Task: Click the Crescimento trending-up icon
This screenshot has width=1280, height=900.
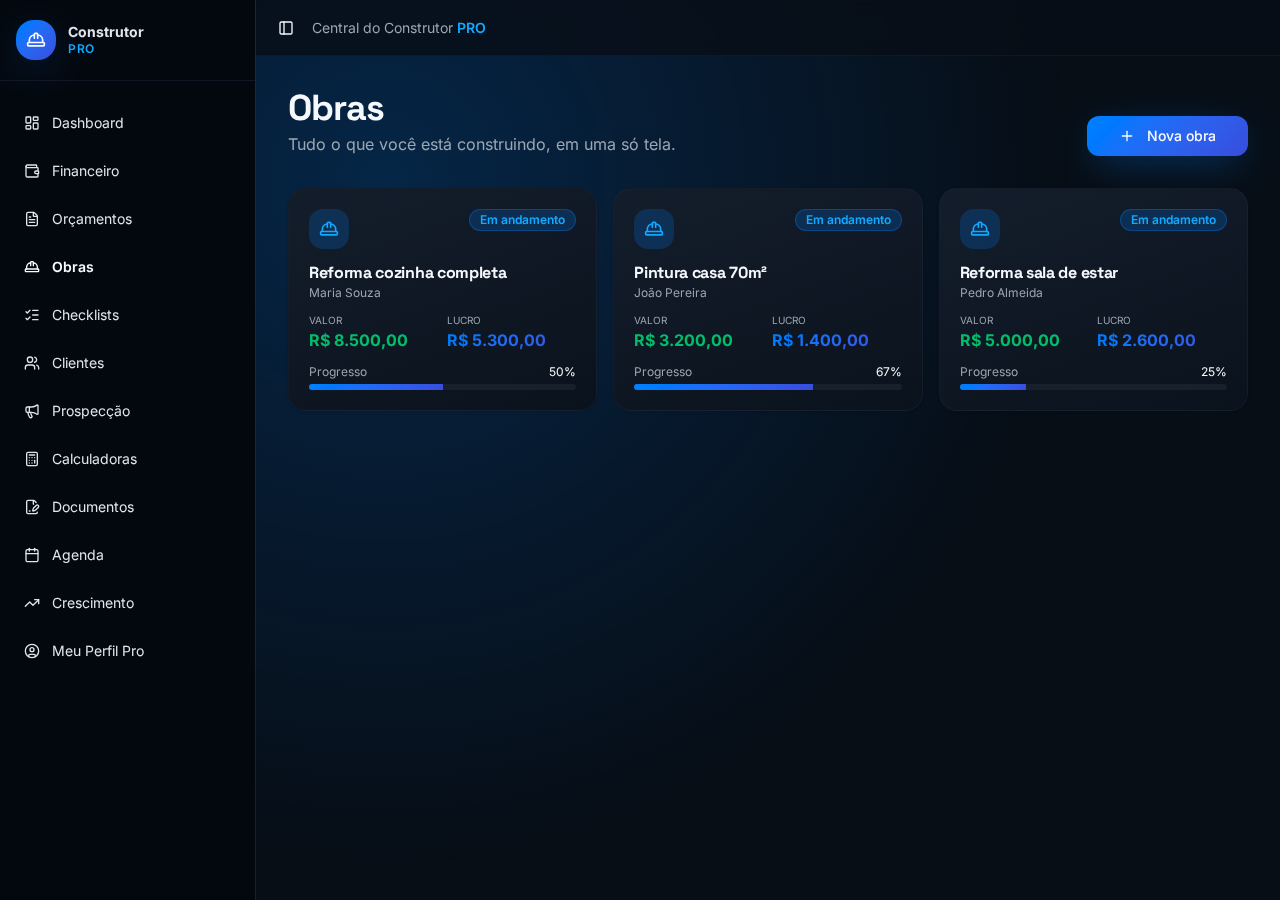Action: tap(32, 603)
